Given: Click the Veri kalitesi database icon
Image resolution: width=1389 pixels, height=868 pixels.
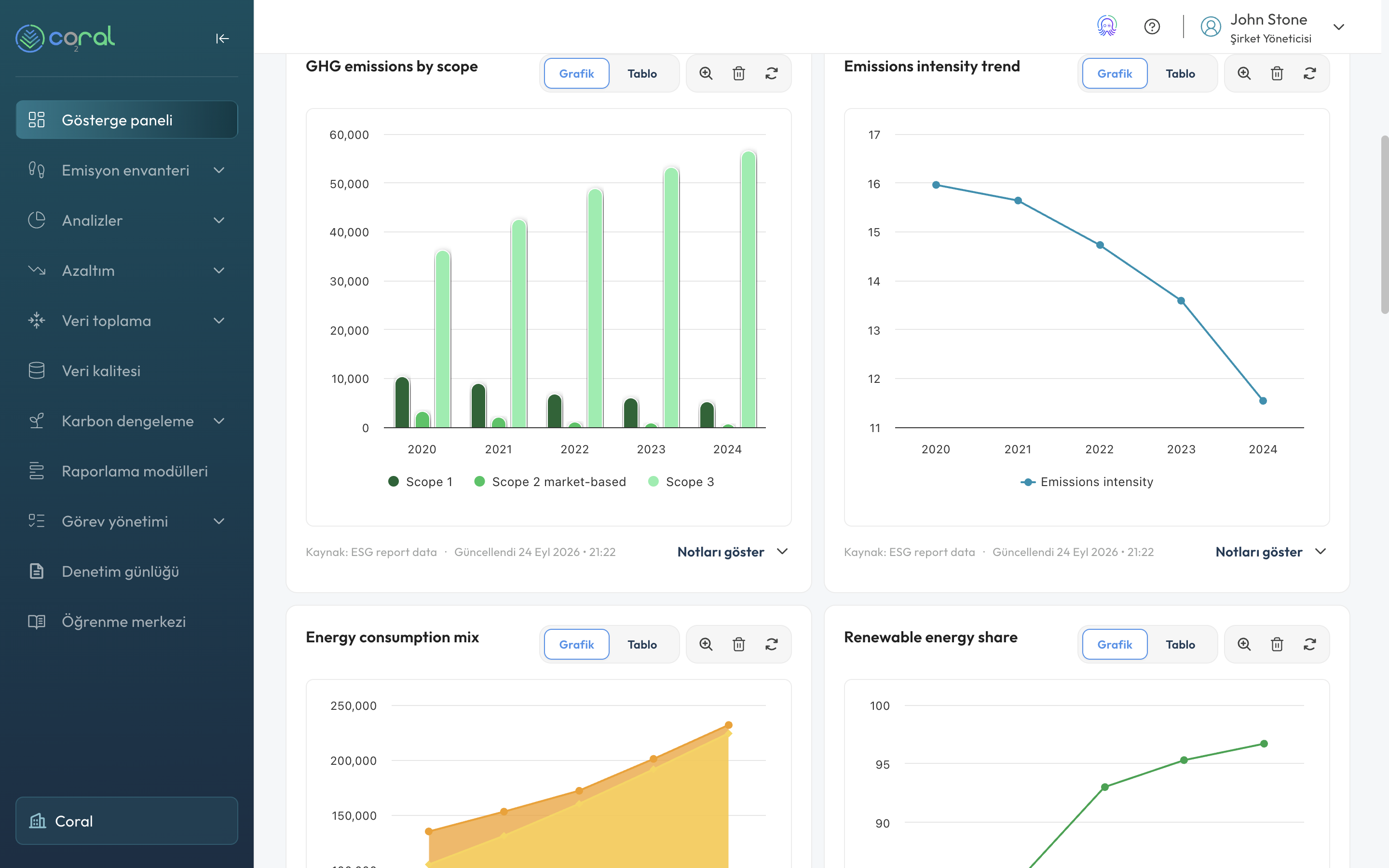Looking at the screenshot, I should [x=37, y=370].
